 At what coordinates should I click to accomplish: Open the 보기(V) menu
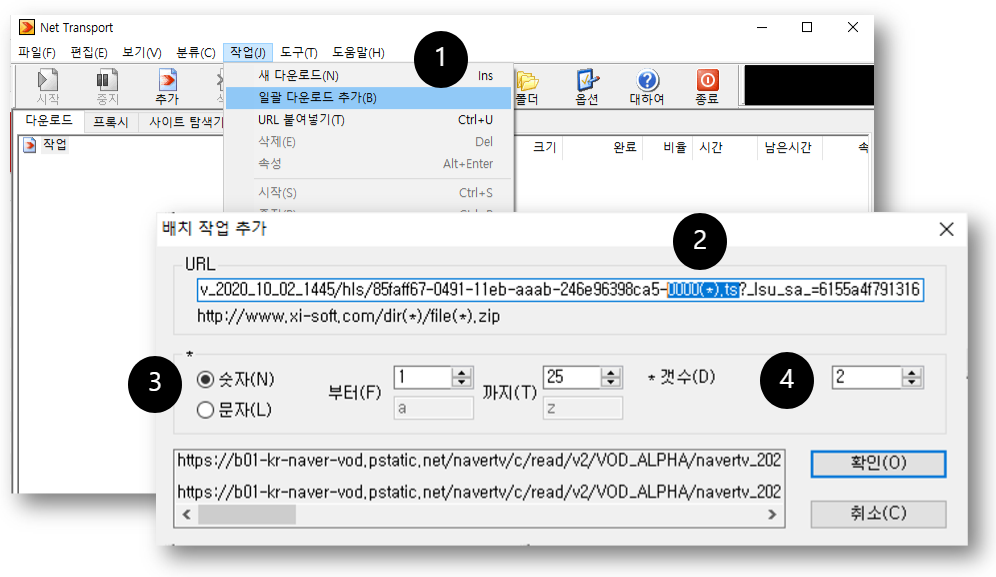[142, 52]
